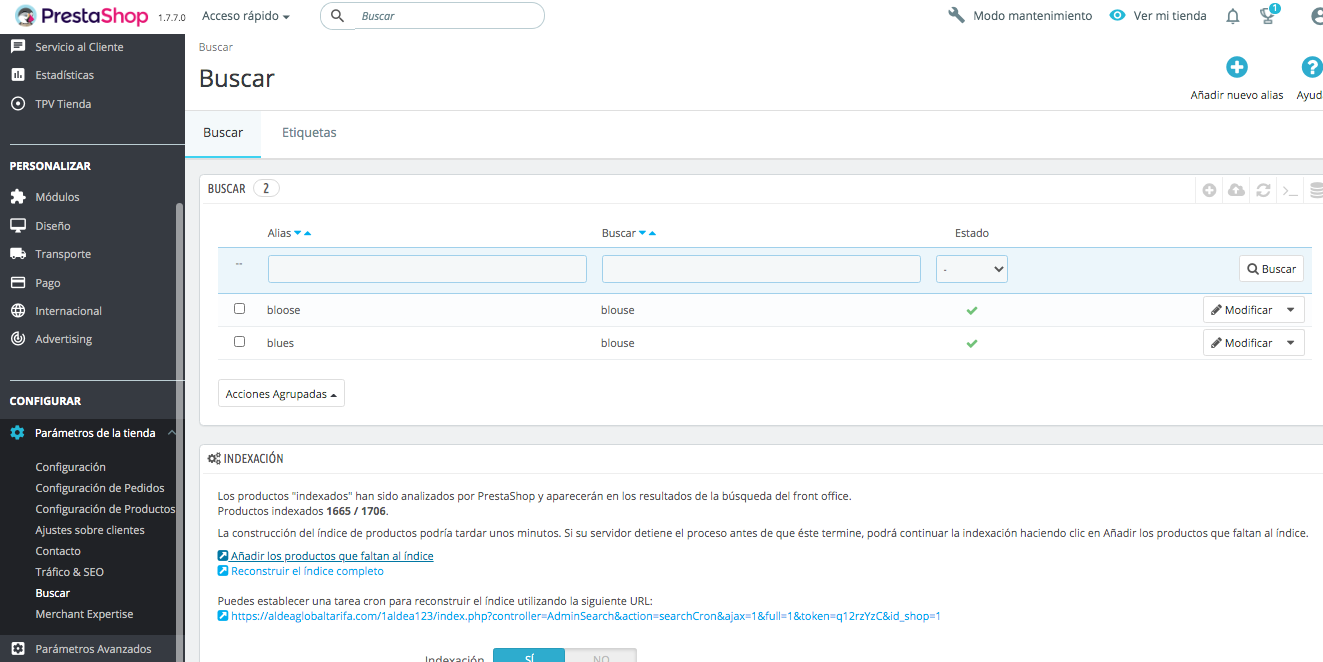Open the Acciones Agrupadas dropdown
This screenshot has width=1323, height=662.
coord(281,394)
